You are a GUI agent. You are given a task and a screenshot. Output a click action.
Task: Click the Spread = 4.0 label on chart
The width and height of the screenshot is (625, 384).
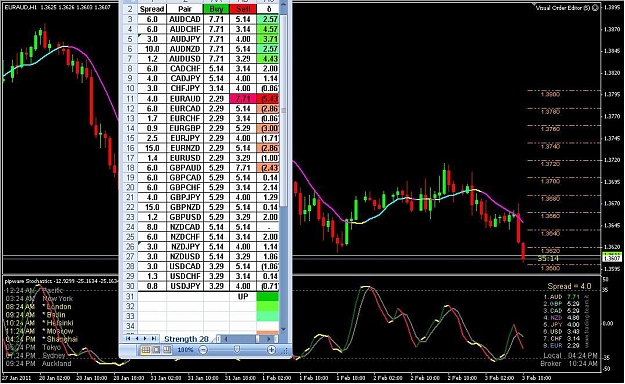tap(569, 286)
